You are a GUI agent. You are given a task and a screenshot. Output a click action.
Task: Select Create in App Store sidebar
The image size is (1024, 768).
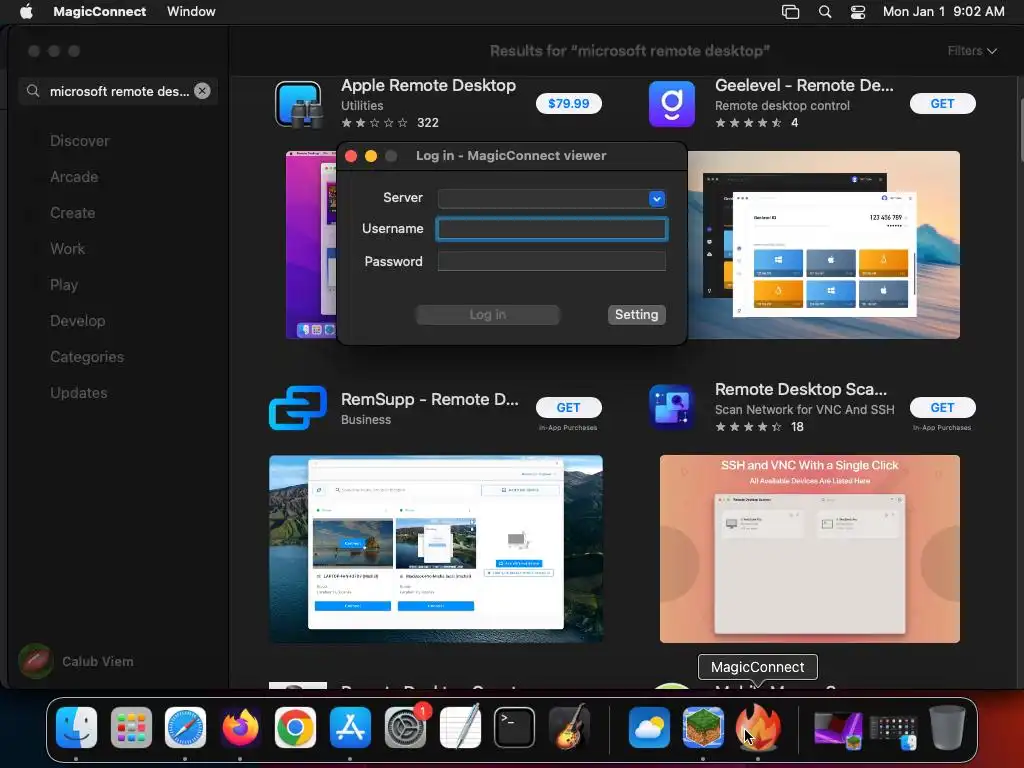[x=72, y=213]
